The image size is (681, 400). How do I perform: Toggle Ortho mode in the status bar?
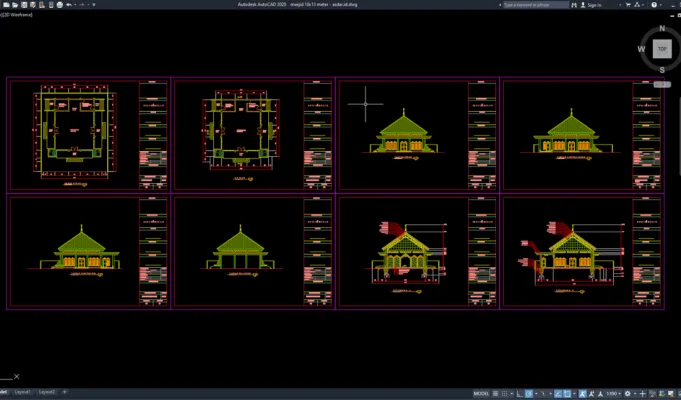coord(519,394)
